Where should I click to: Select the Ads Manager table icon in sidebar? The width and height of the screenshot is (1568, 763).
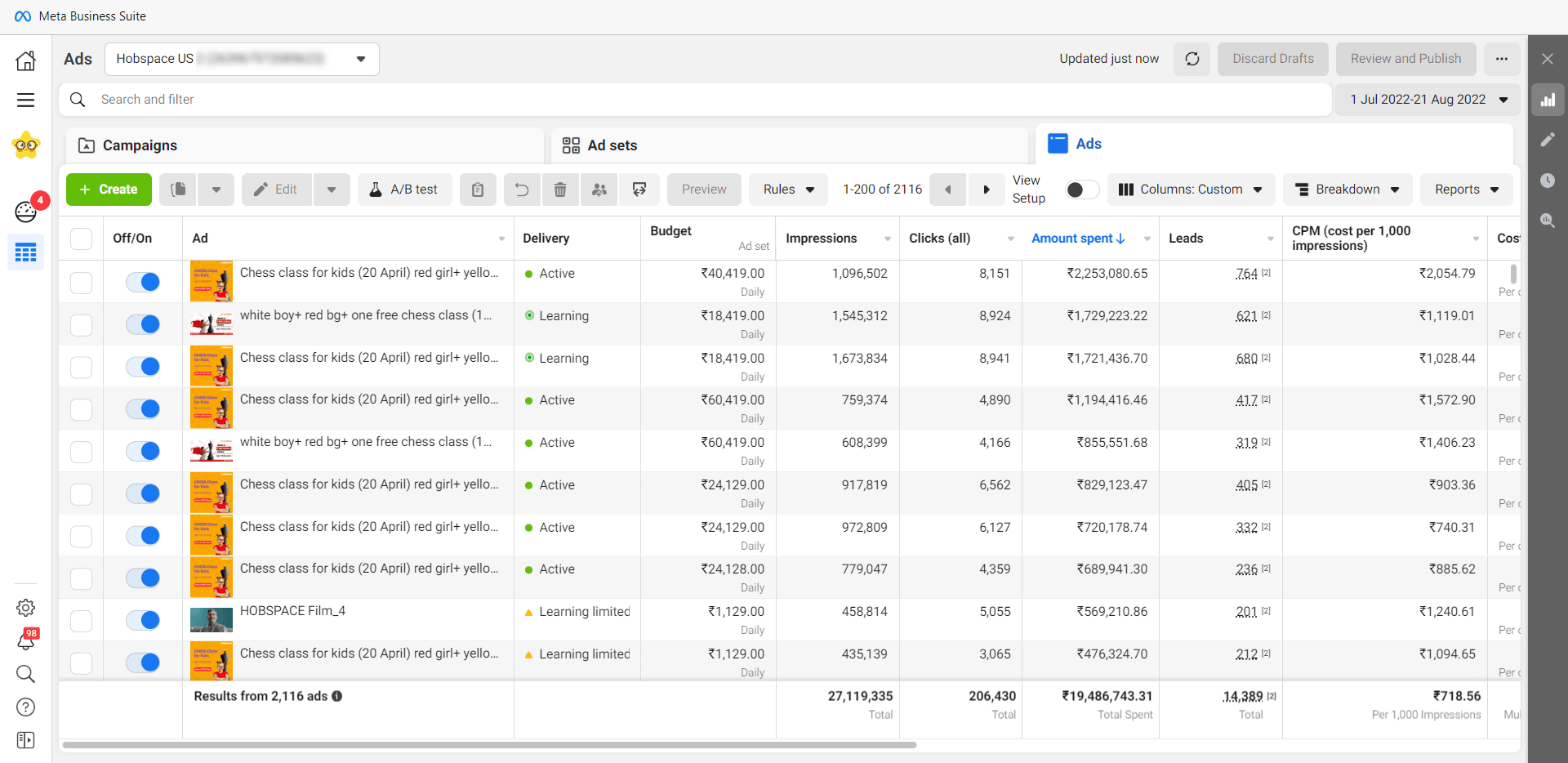(26, 252)
